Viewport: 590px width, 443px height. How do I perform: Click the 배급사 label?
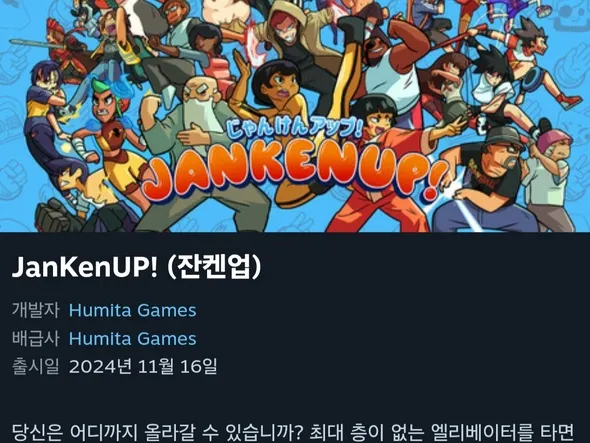[36, 339]
